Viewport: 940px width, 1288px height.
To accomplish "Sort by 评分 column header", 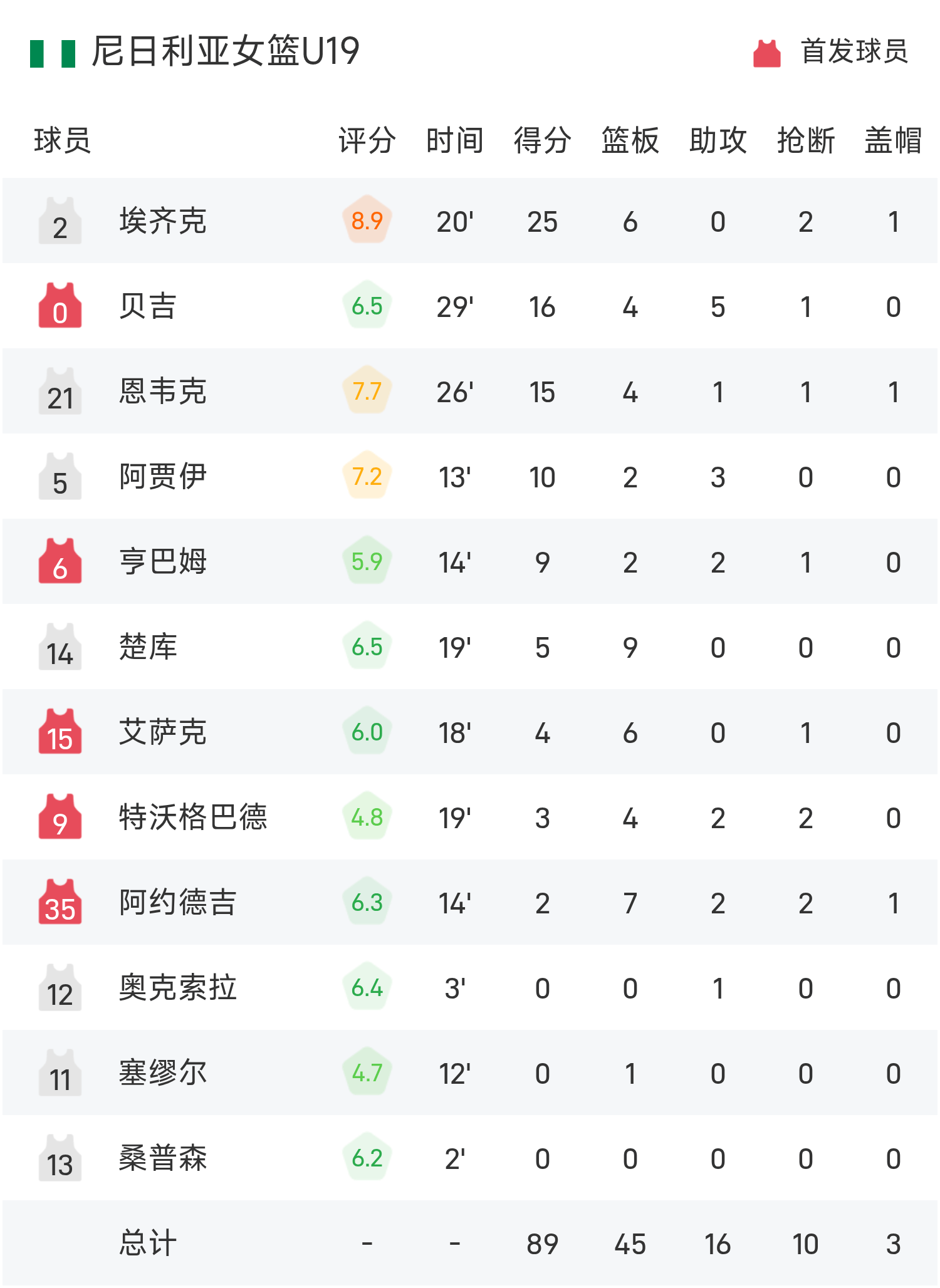I will pyautogui.click(x=367, y=140).
